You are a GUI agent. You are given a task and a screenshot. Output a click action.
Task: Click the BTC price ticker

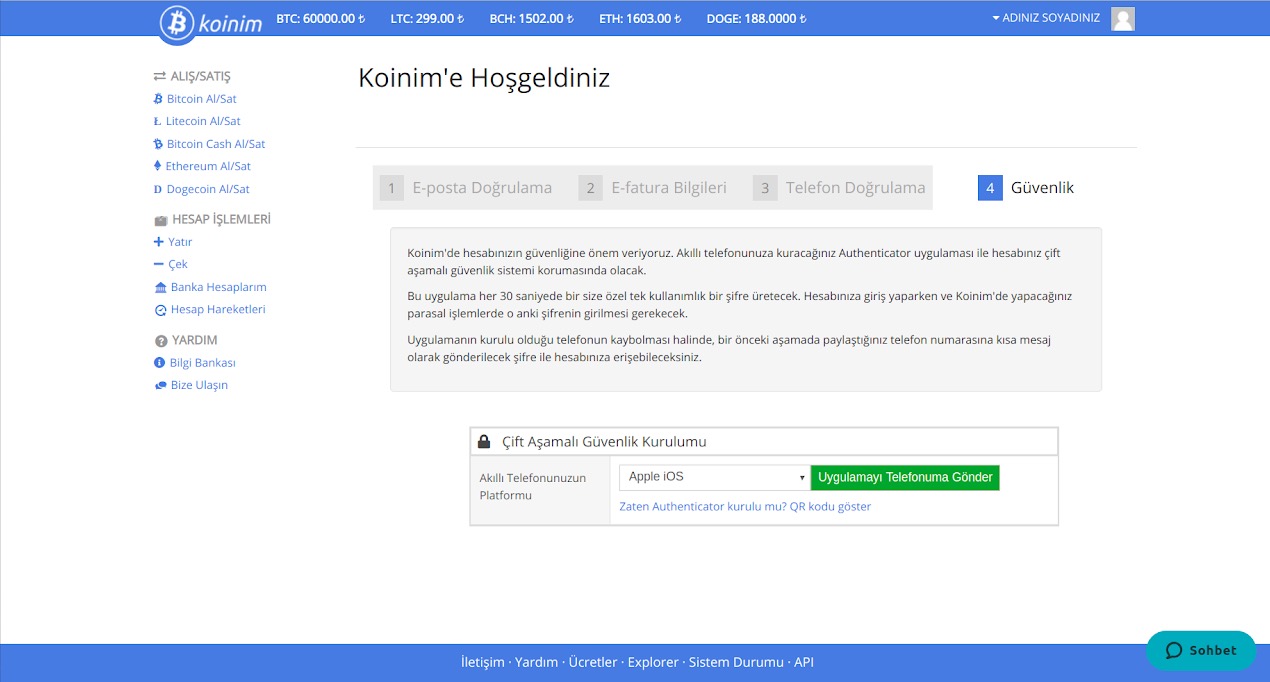(x=320, y=18)
